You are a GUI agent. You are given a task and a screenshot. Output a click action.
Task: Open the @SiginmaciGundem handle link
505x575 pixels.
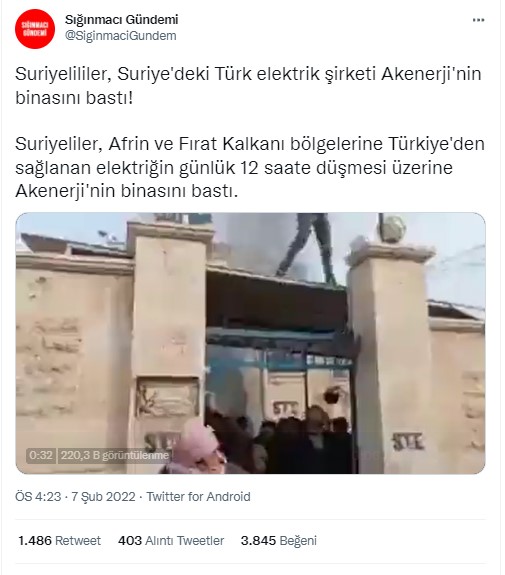[x=121, y=36]
